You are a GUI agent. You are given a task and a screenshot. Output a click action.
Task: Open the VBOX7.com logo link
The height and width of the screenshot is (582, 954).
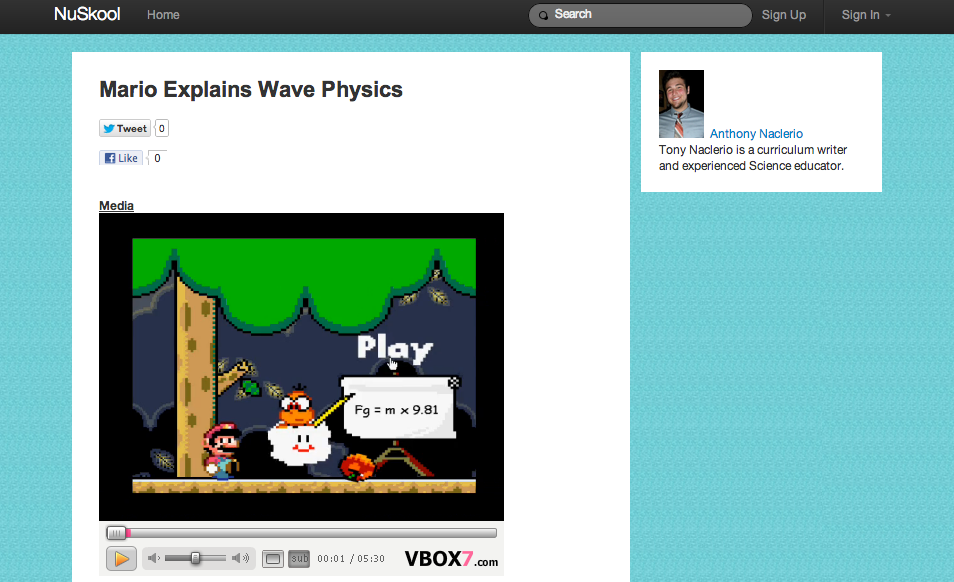(x=451, y=559)
